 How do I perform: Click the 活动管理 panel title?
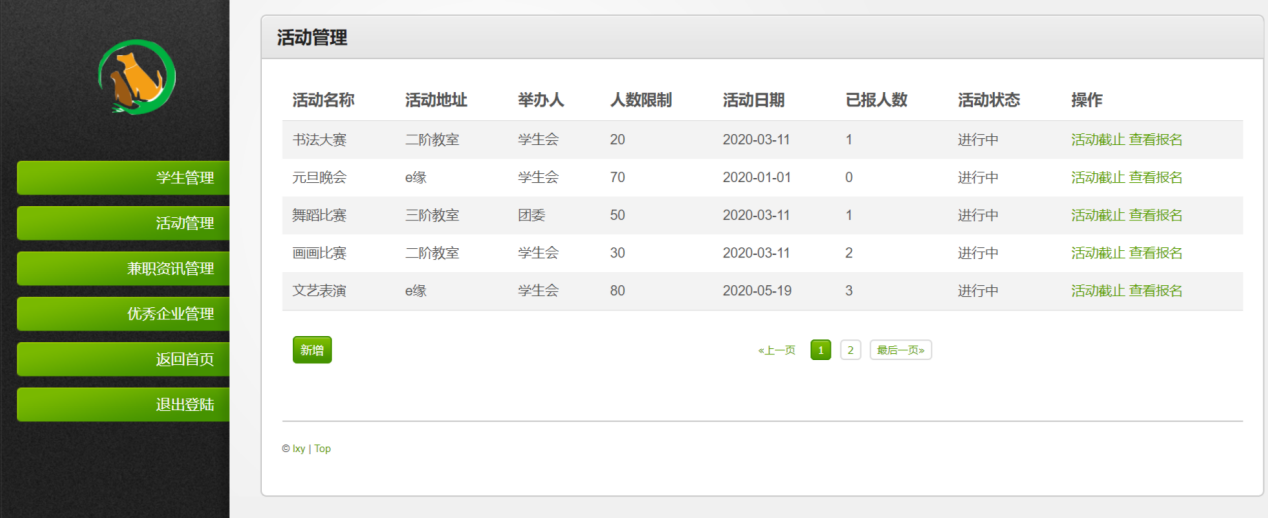tap(312, 38)
